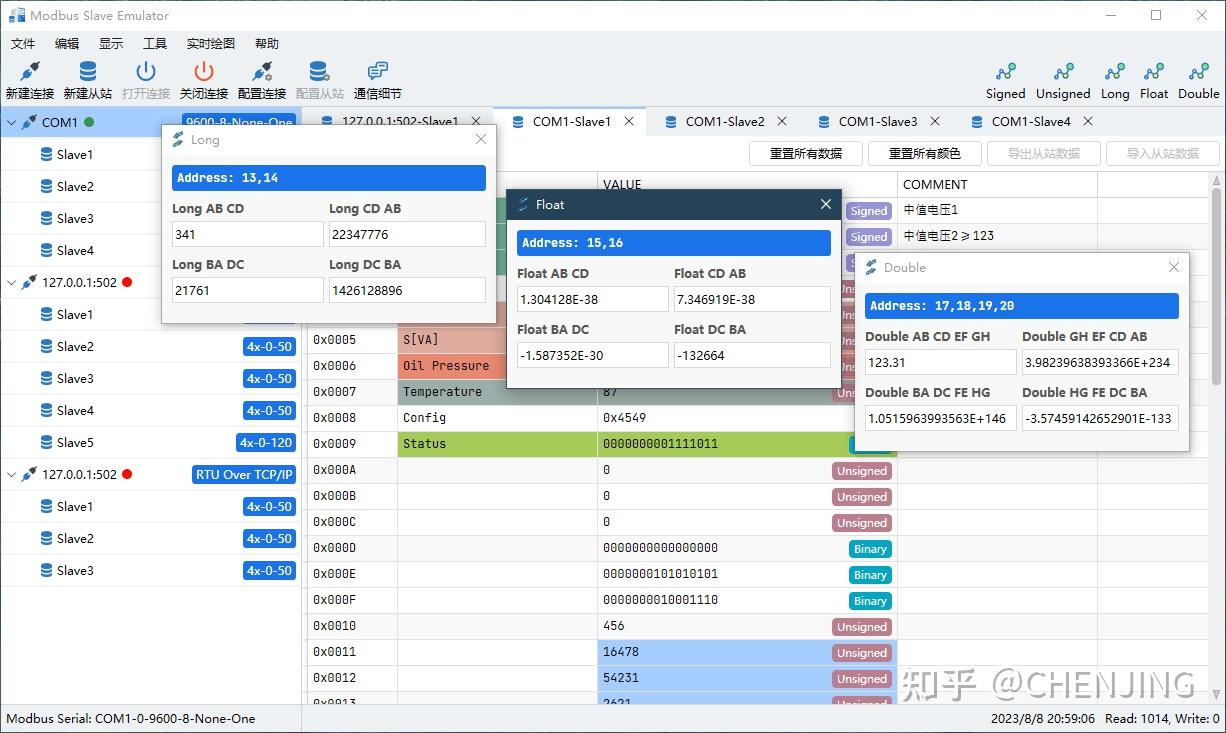Select the Double display format icon
Image resolution: width=1226 pixels, height=733 pixels.
click(1197, 79)
